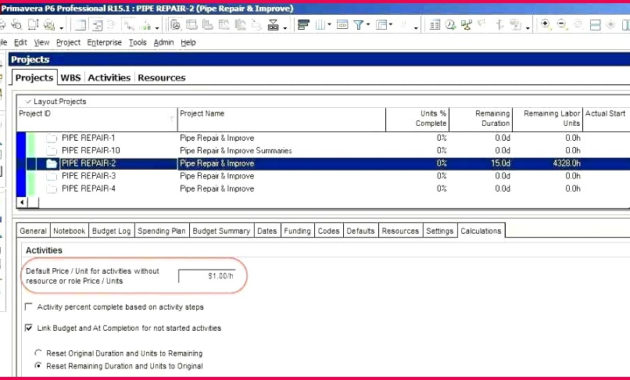Click the Zoom In magnifier icon
Image resolution: width=630 pixels, height=380 pixels.
click(x=545, y=25)
